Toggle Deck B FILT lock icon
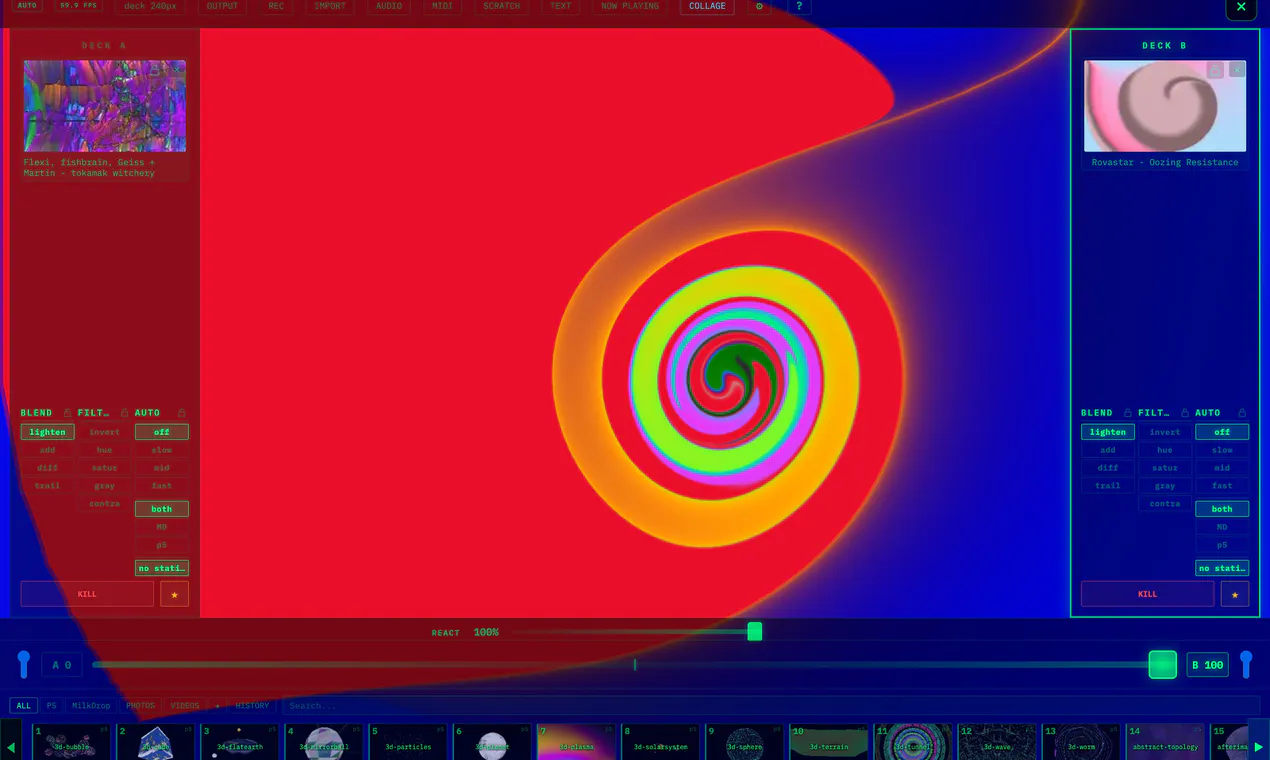This screenshot has width=1270, height=760. [x=1185, y=413]
